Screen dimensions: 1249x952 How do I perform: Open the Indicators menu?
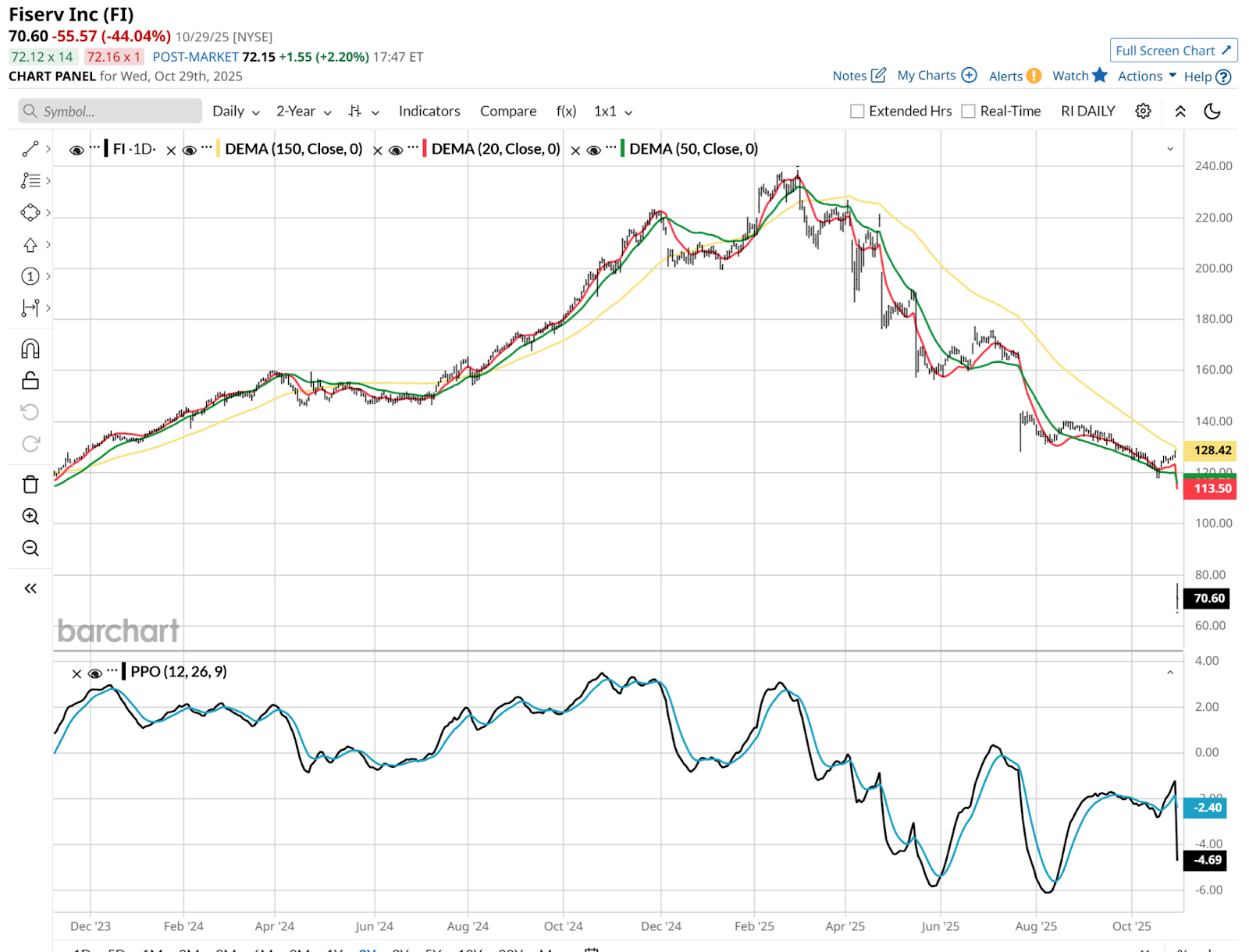(x=429, y=112)
